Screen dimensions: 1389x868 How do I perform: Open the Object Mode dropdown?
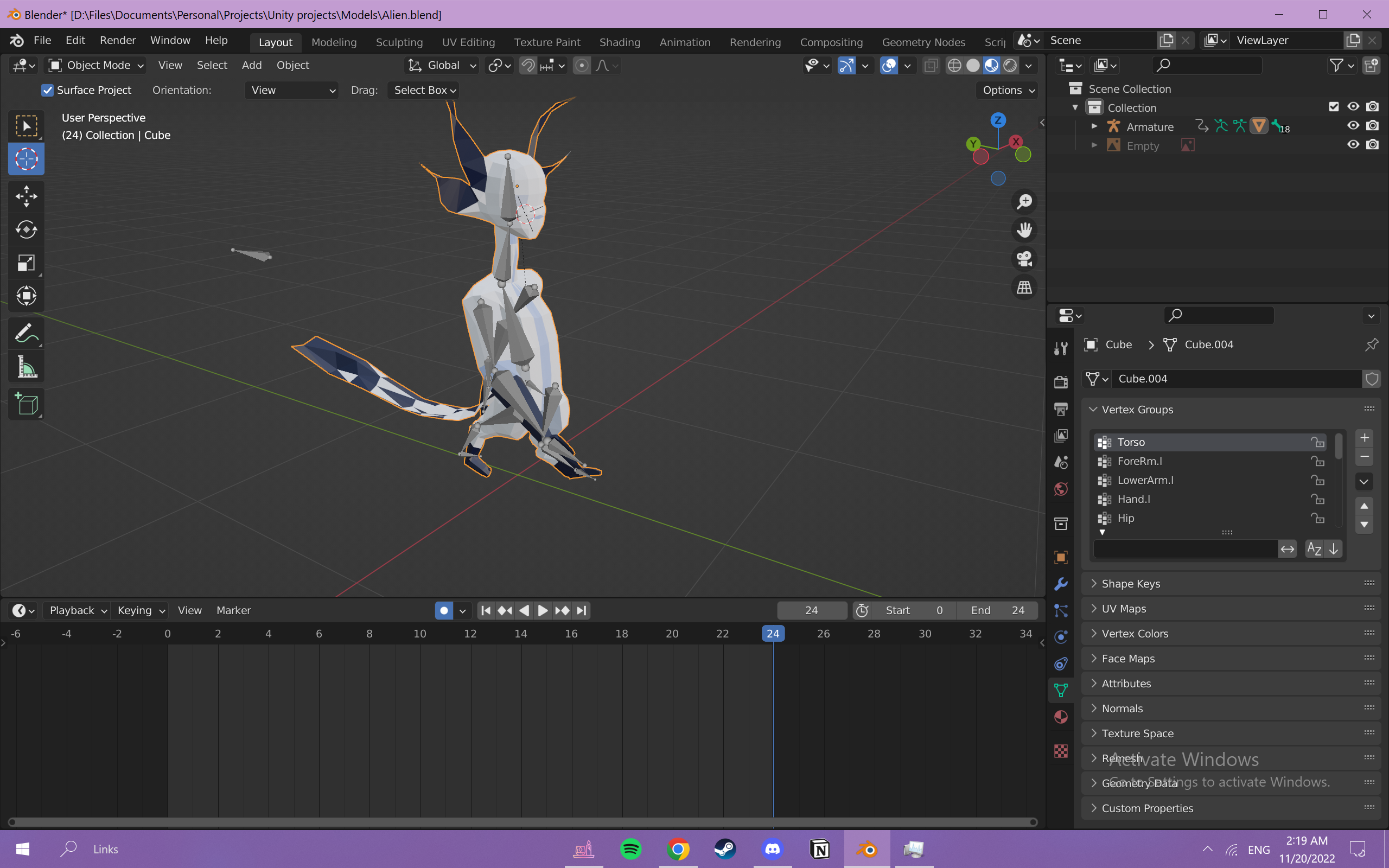95,66
